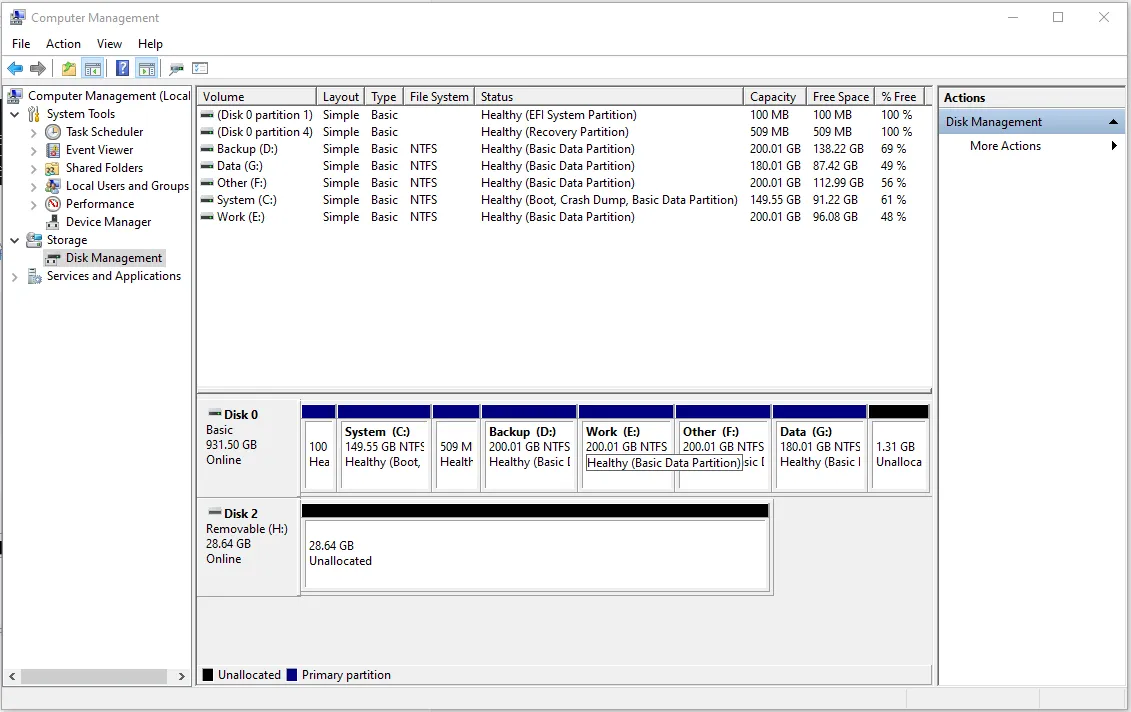Viewport: 1131px width, 712px height.
Task: Collapse the System Tools node
Action: 14,114
